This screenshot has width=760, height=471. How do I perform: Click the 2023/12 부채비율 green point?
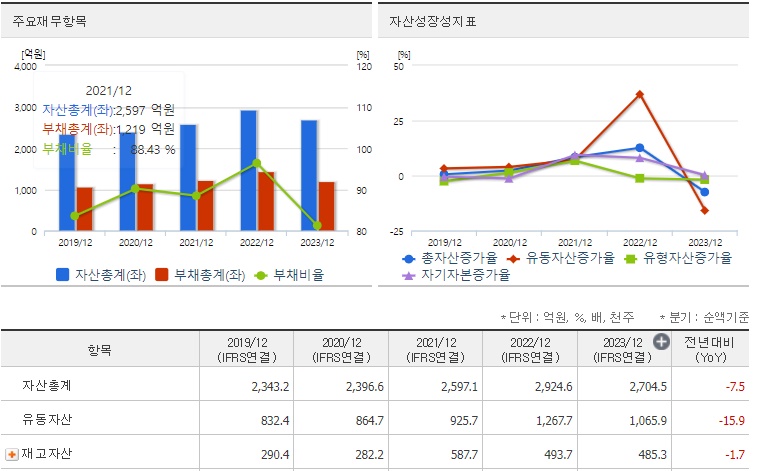317,226
